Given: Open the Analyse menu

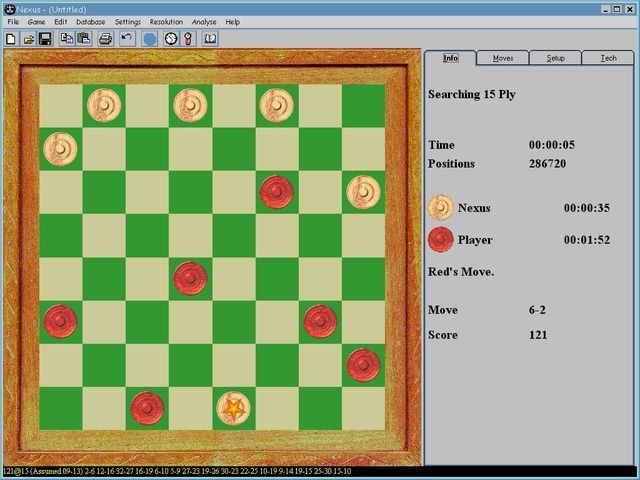Looking at the screenshot, I should [203, 21].
